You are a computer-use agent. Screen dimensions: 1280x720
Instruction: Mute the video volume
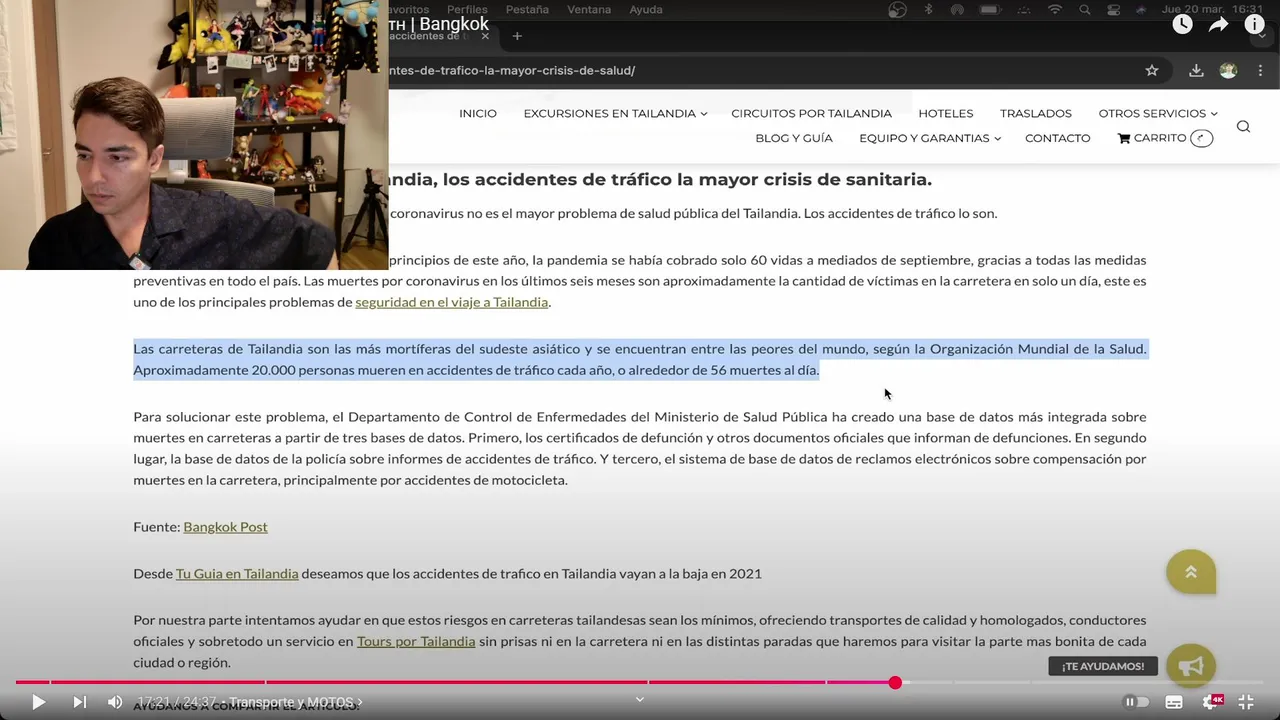(115, 702)
